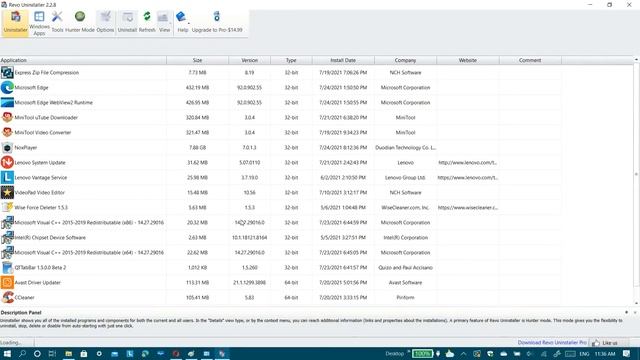Open the Tools section

(57, 22)
